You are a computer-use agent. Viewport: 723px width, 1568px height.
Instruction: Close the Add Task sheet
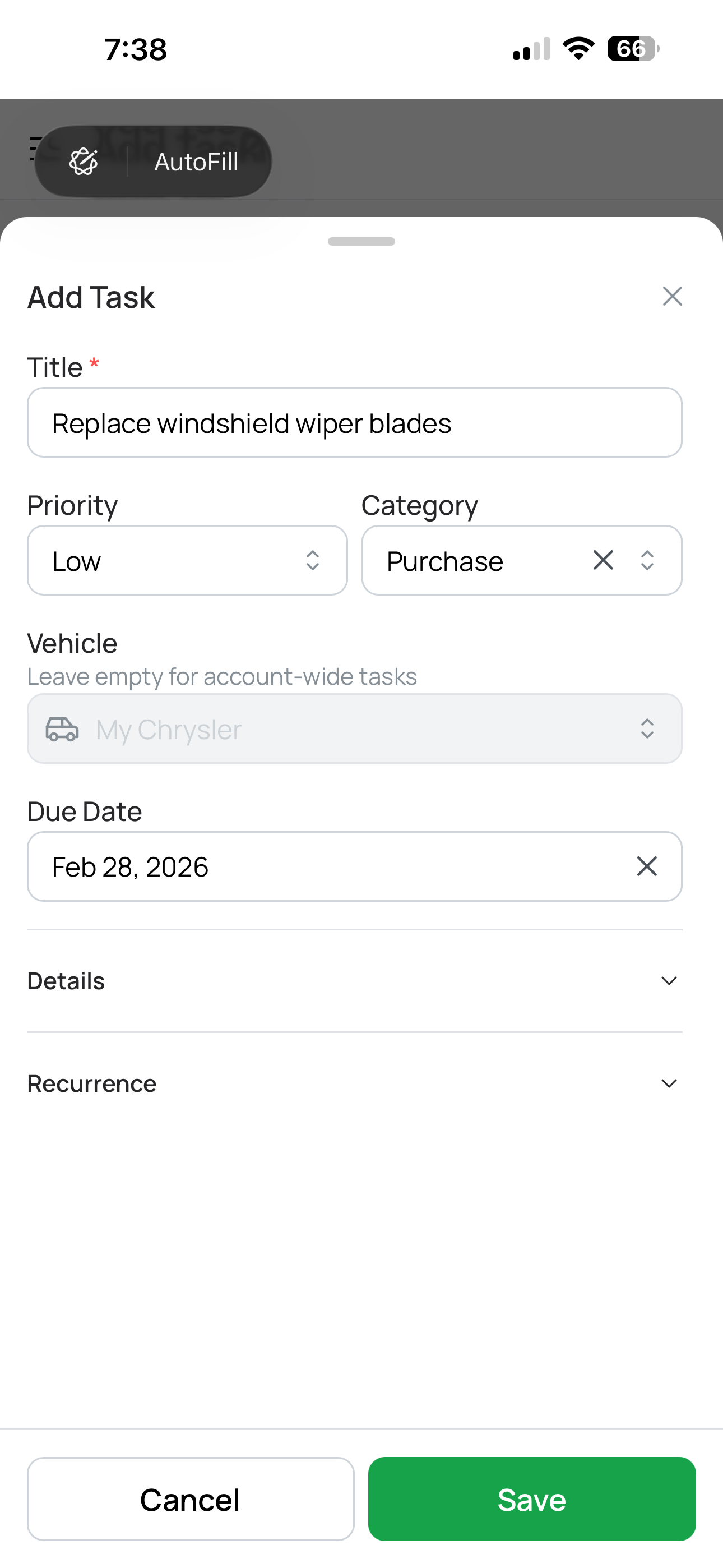672,297
